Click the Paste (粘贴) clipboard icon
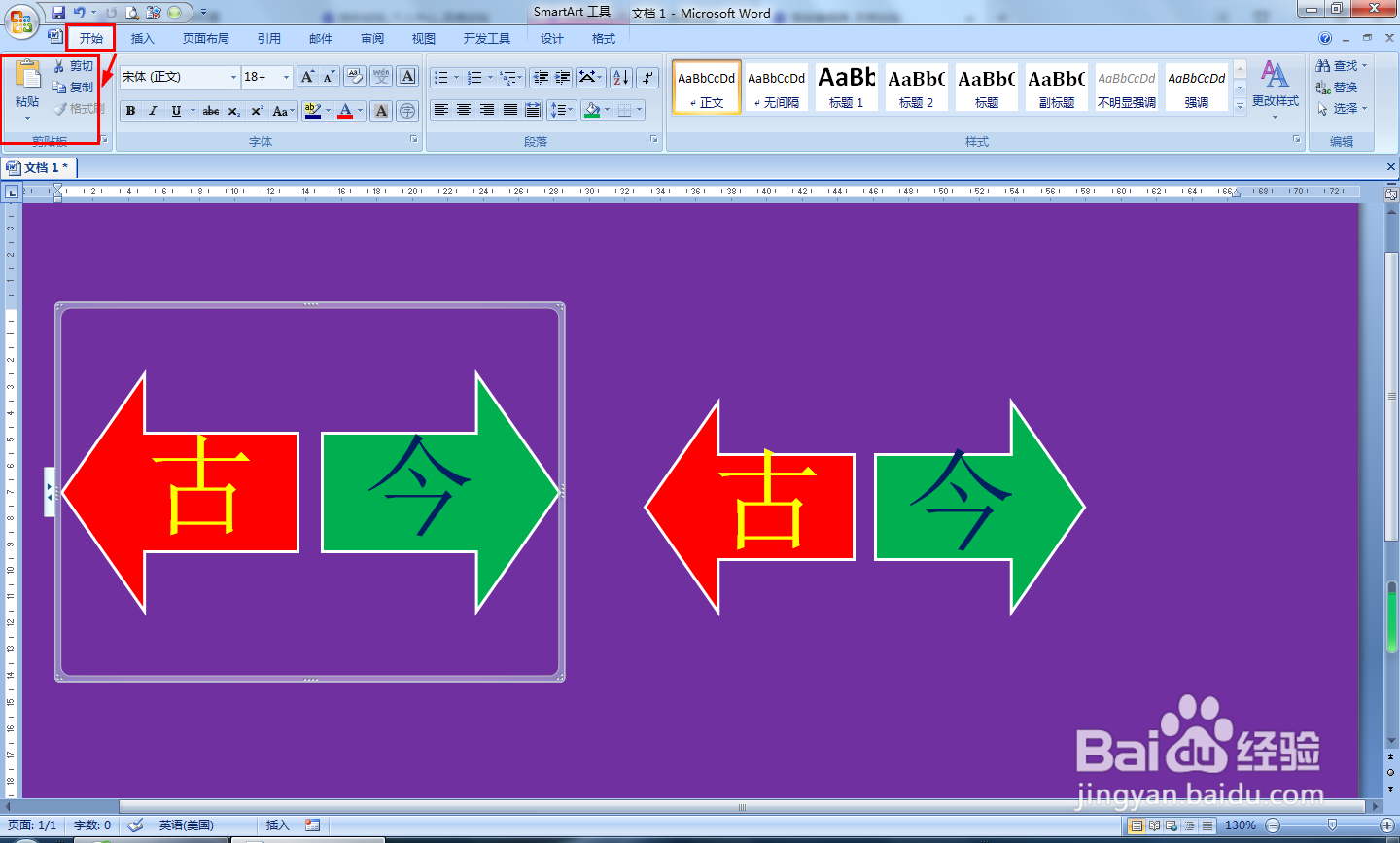Image resolution: width=1400 pixels, height=843 pixels. (27, 76)
